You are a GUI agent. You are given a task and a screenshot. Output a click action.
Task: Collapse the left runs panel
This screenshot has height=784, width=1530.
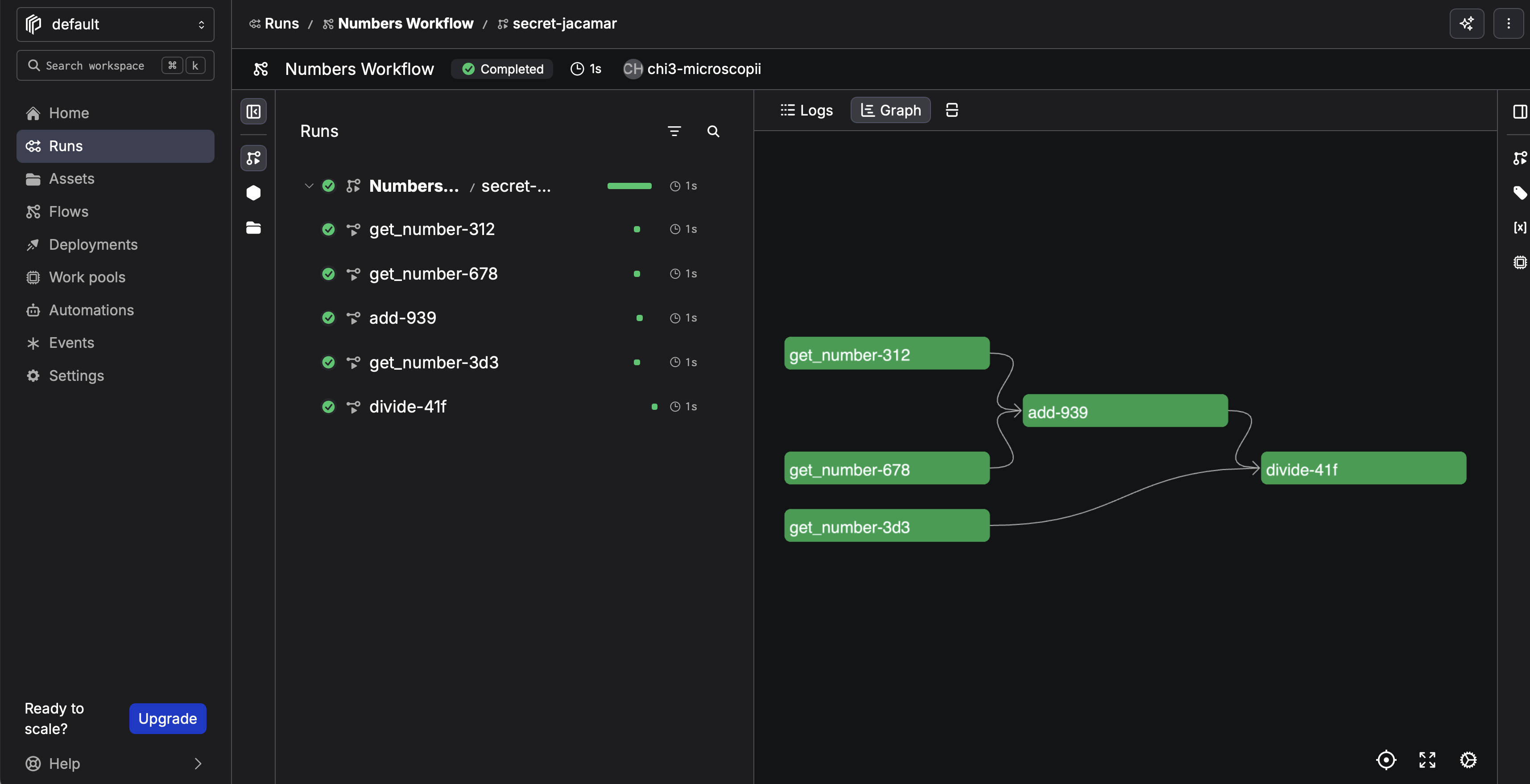pyautogui.click(x=254, y=111)
